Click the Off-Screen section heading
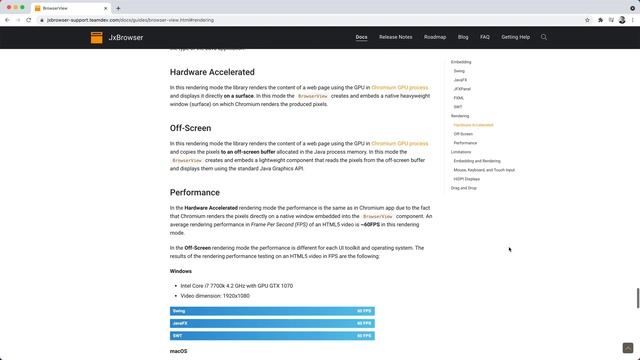 coord(191,128)
